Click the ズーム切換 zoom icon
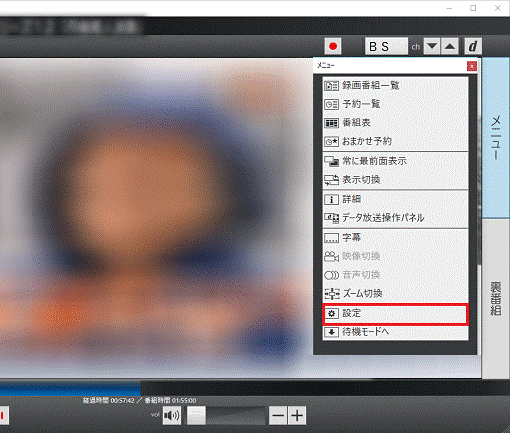Viewport: 510px width, 433px height. (x=331, y=294)
